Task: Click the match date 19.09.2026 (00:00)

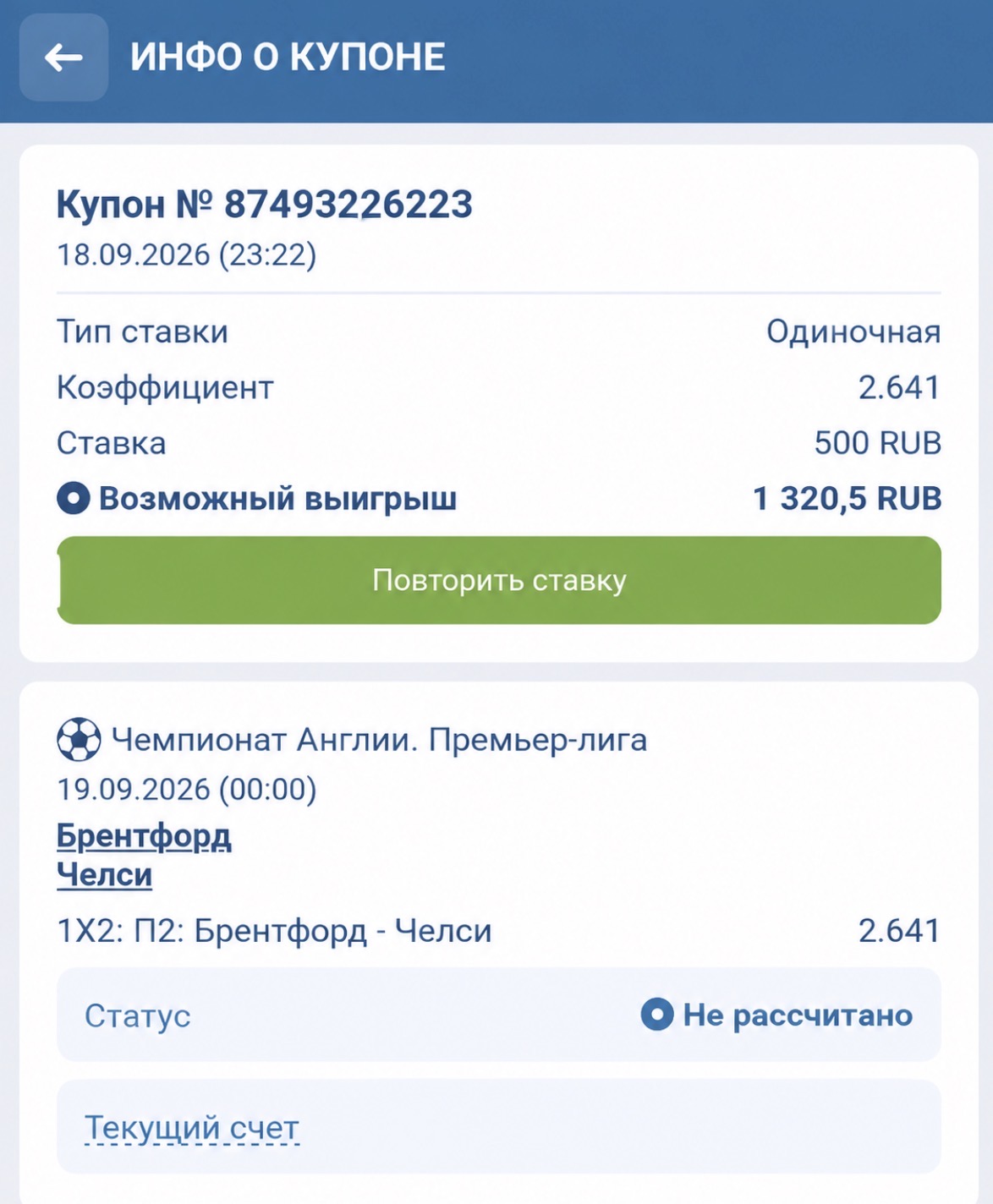Action: click(187, 790)
